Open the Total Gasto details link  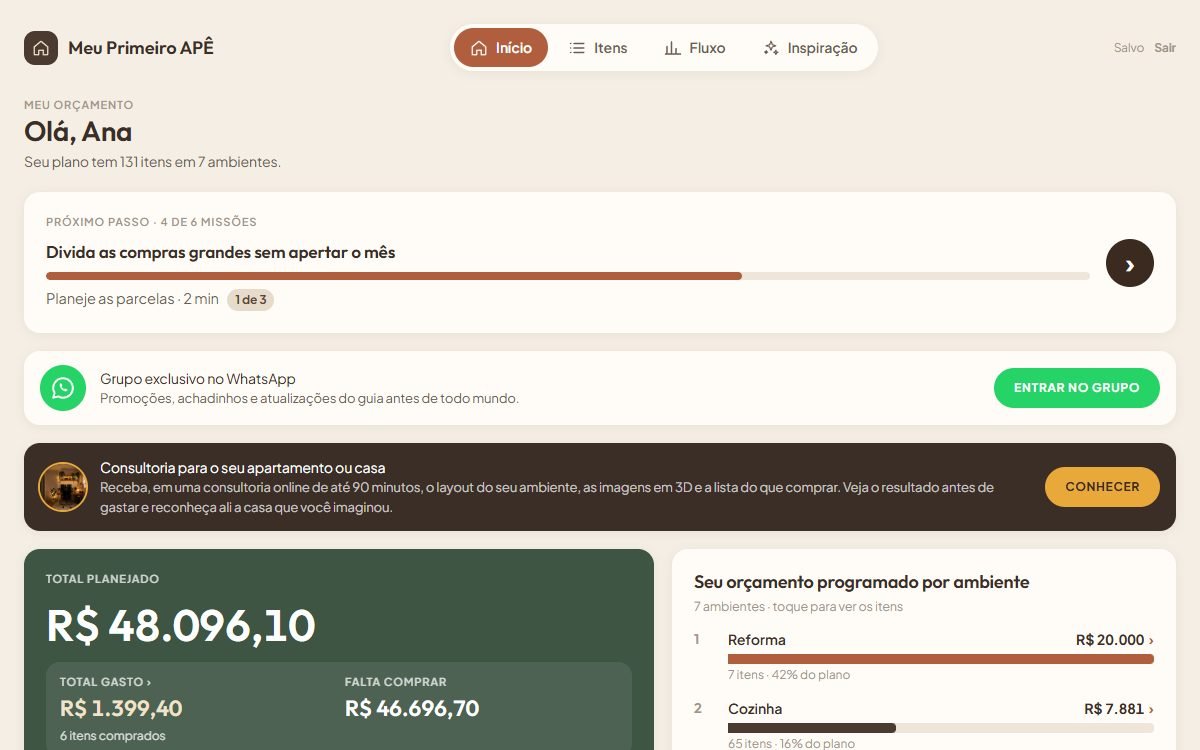[x=105, y=682]
